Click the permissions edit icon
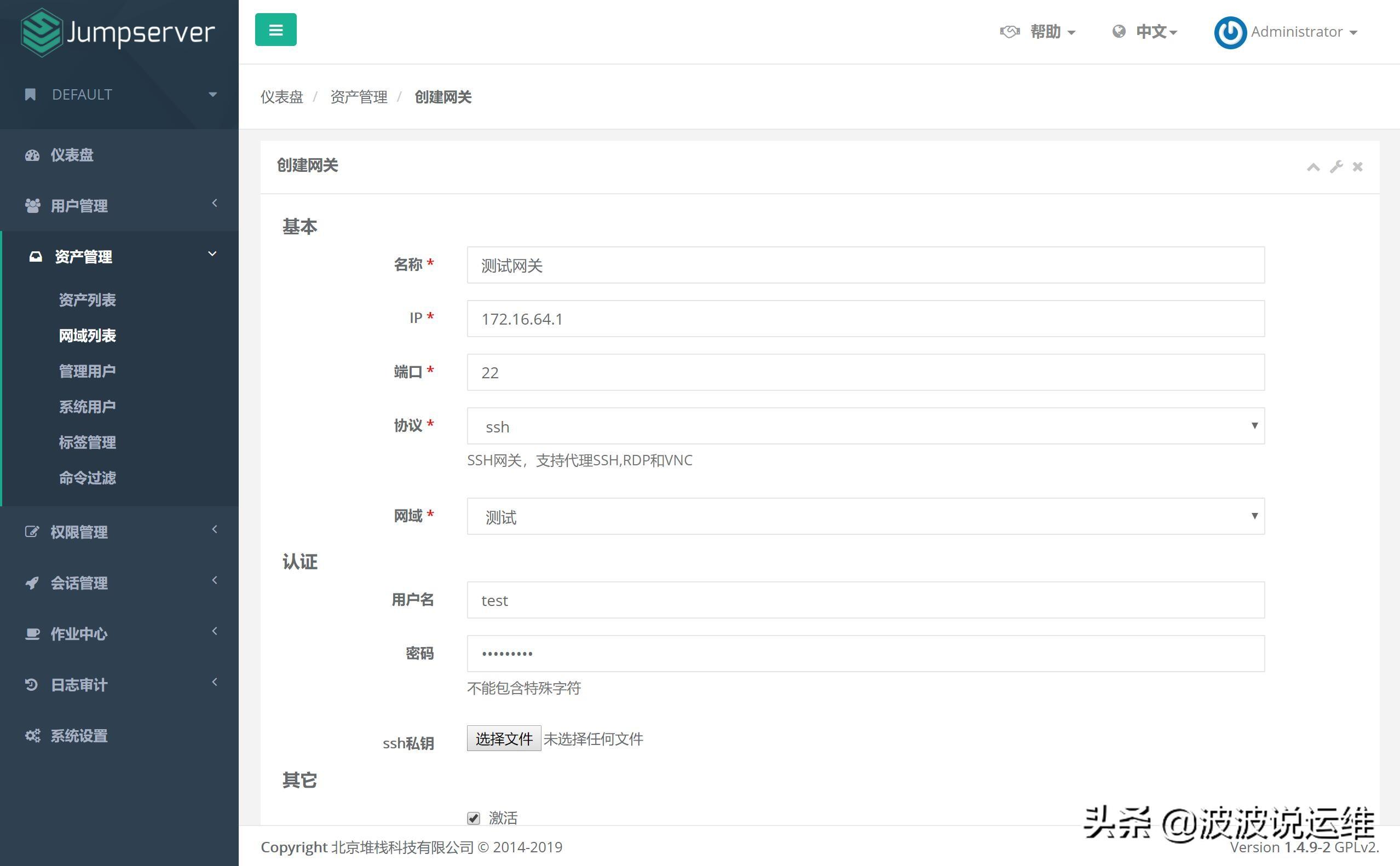This screenshot has height=866, width=1400. 32,532
